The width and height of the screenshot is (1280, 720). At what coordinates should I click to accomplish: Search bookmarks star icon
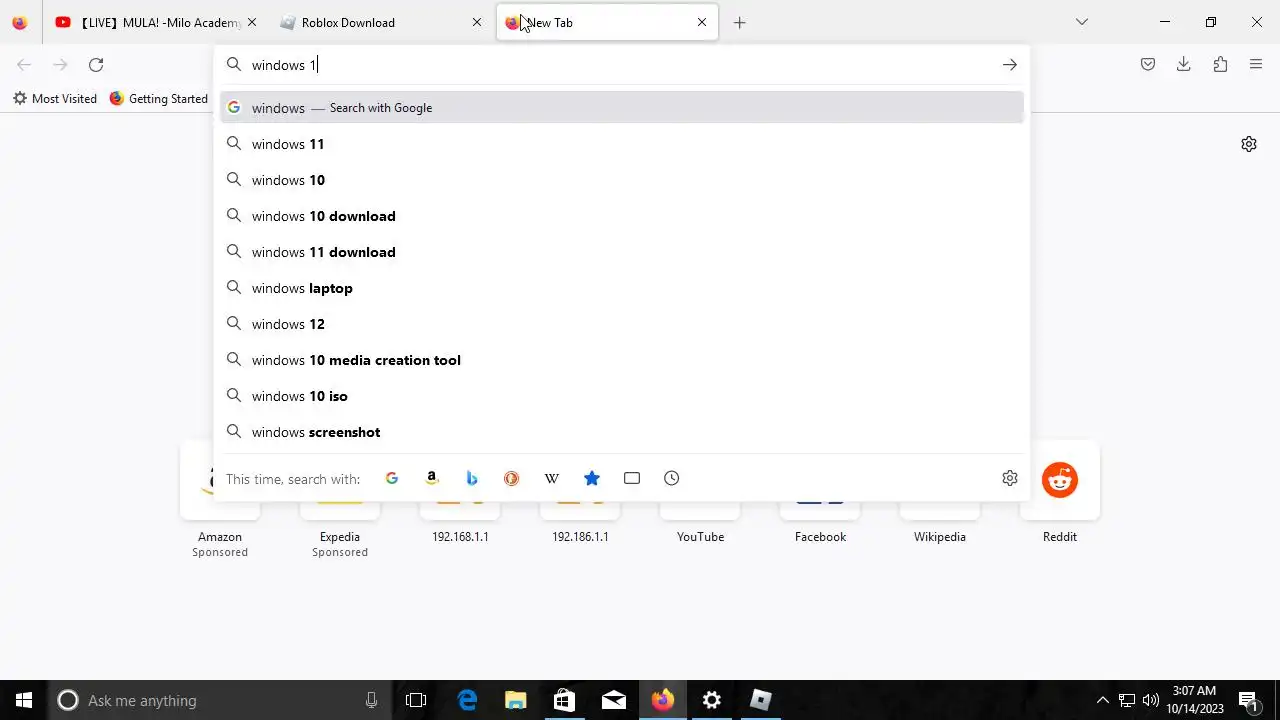(592, 478)
